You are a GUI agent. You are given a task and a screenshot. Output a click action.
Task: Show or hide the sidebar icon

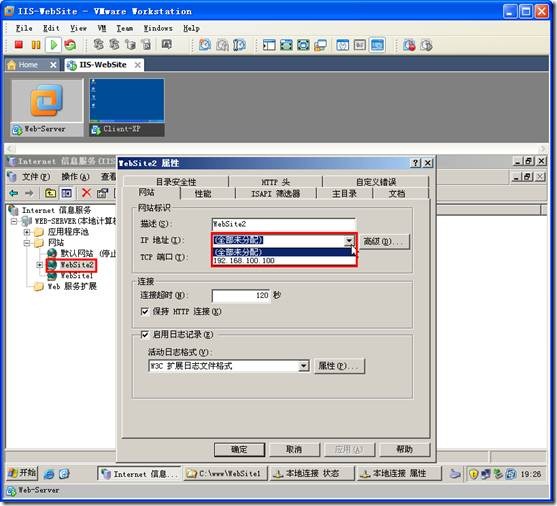click(x=269, y=45)
